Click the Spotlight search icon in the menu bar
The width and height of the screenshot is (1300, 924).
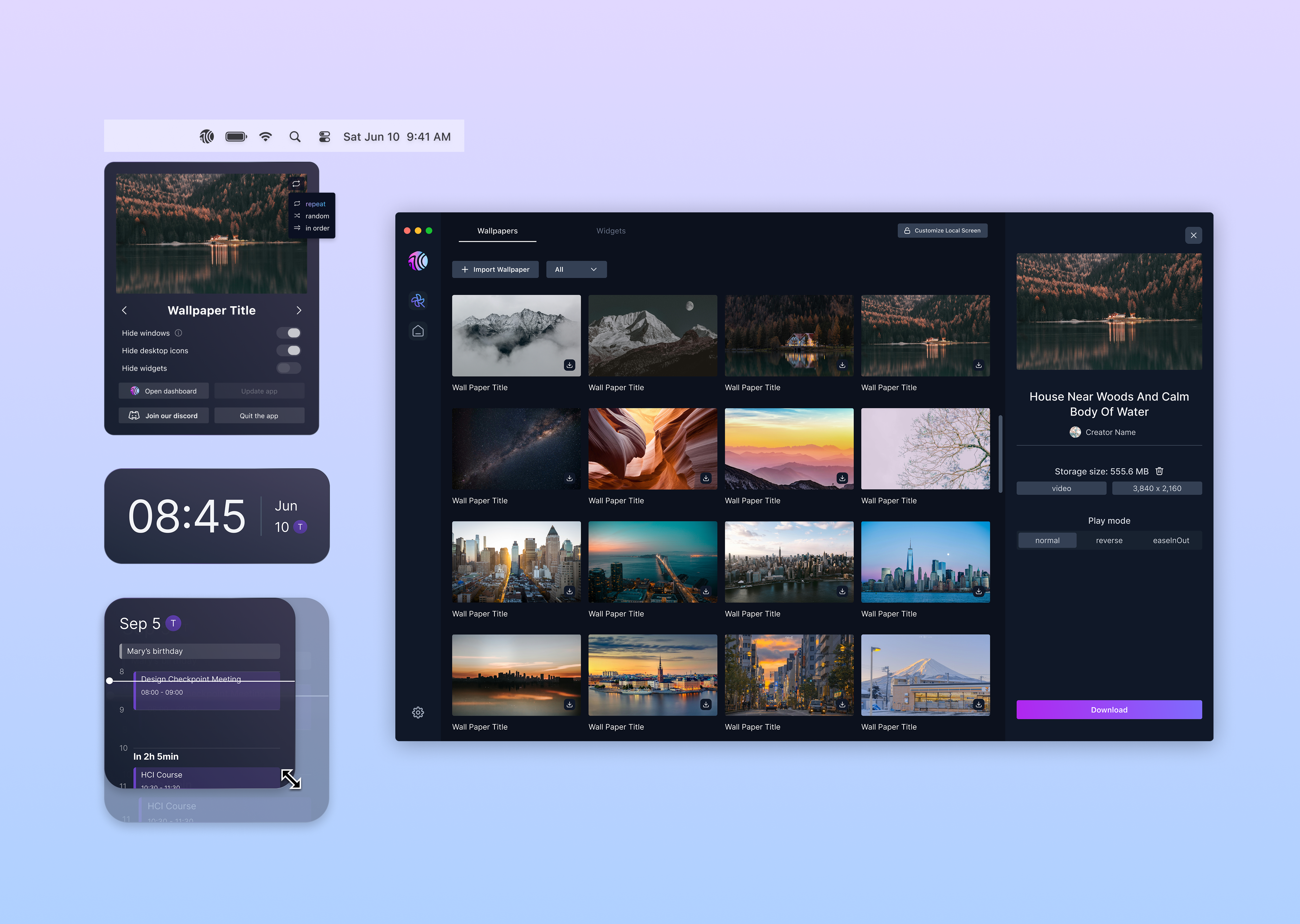coord(295,136)
